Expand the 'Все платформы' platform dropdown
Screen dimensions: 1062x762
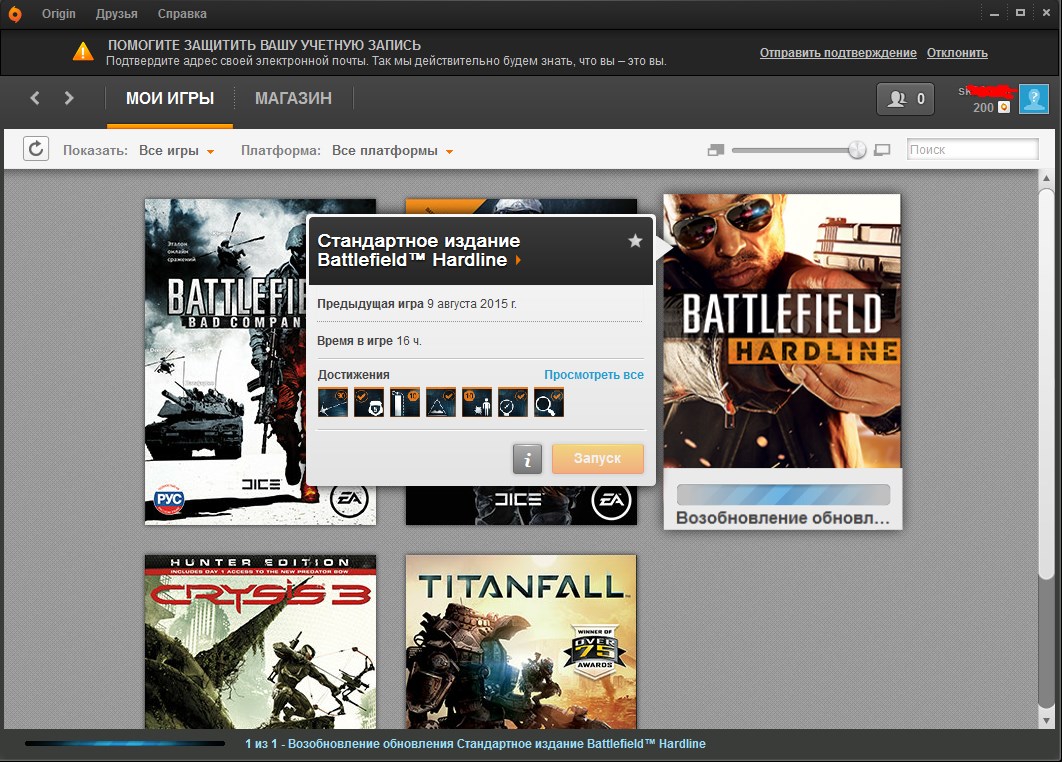point(392,151)
